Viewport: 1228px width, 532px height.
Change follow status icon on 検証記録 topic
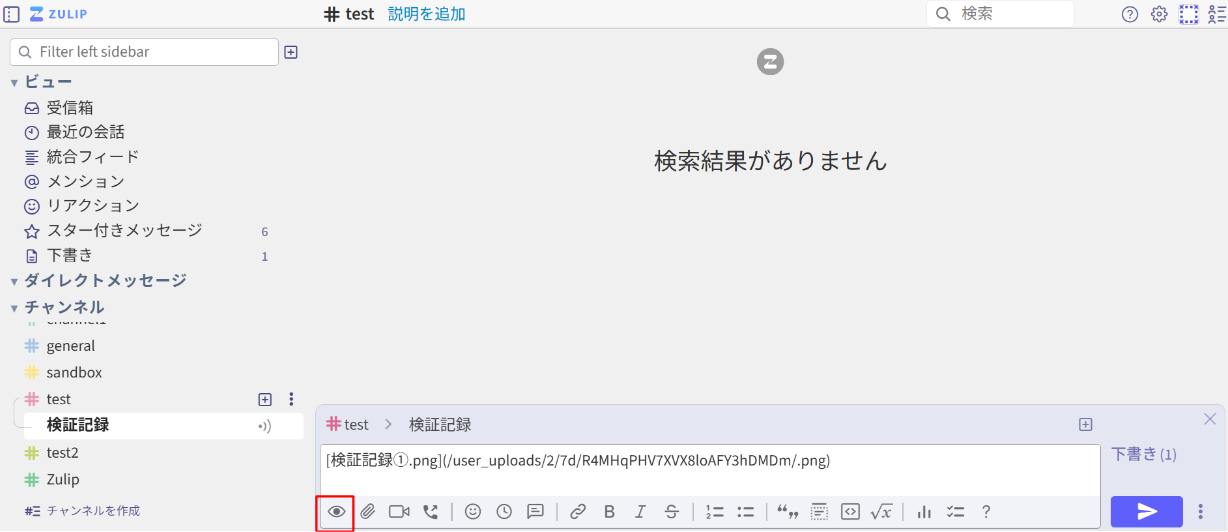tap(264, 426)
